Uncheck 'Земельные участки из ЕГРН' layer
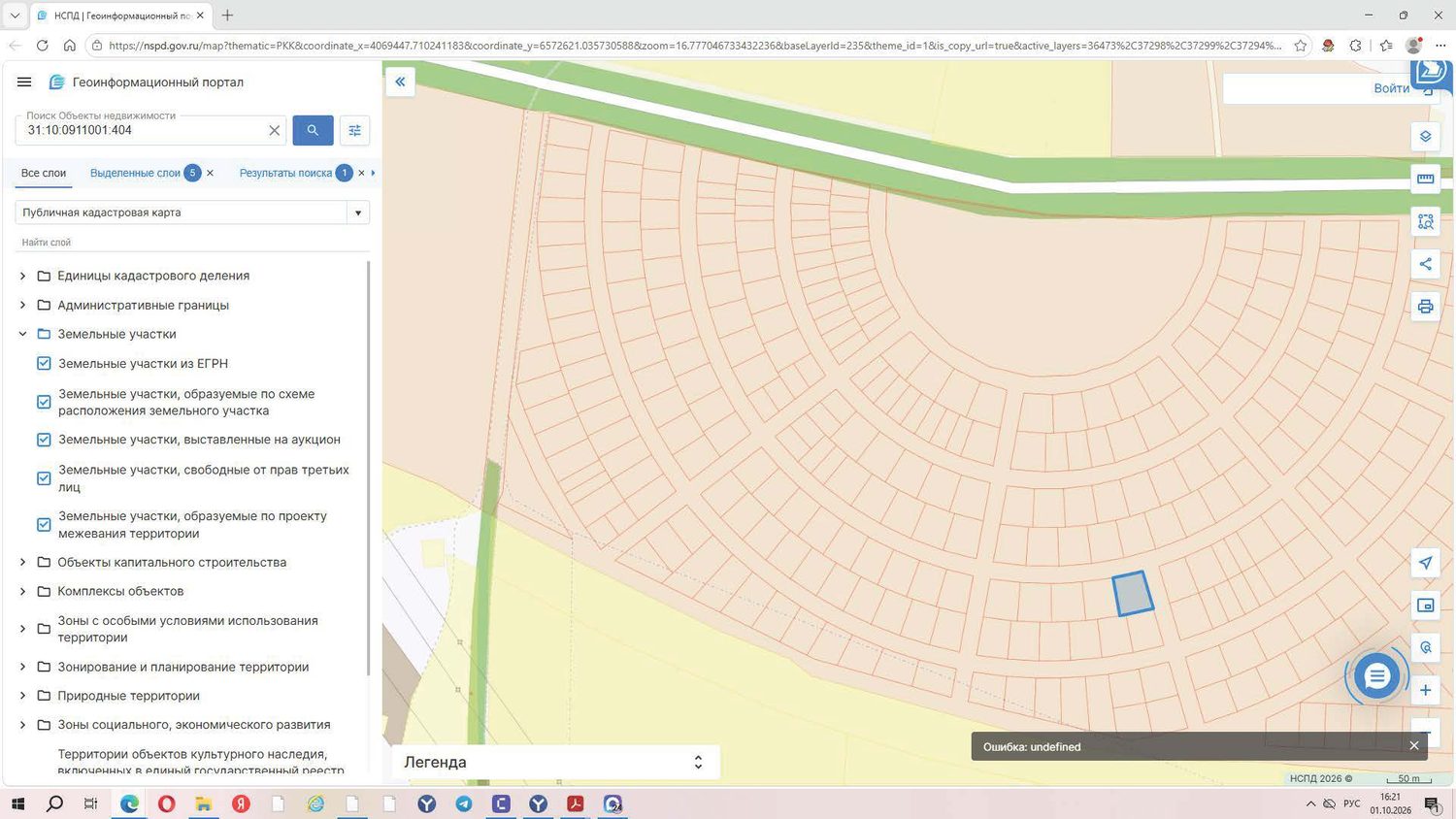This screenshot has width=1456, height=819. [x=44, y=364]
